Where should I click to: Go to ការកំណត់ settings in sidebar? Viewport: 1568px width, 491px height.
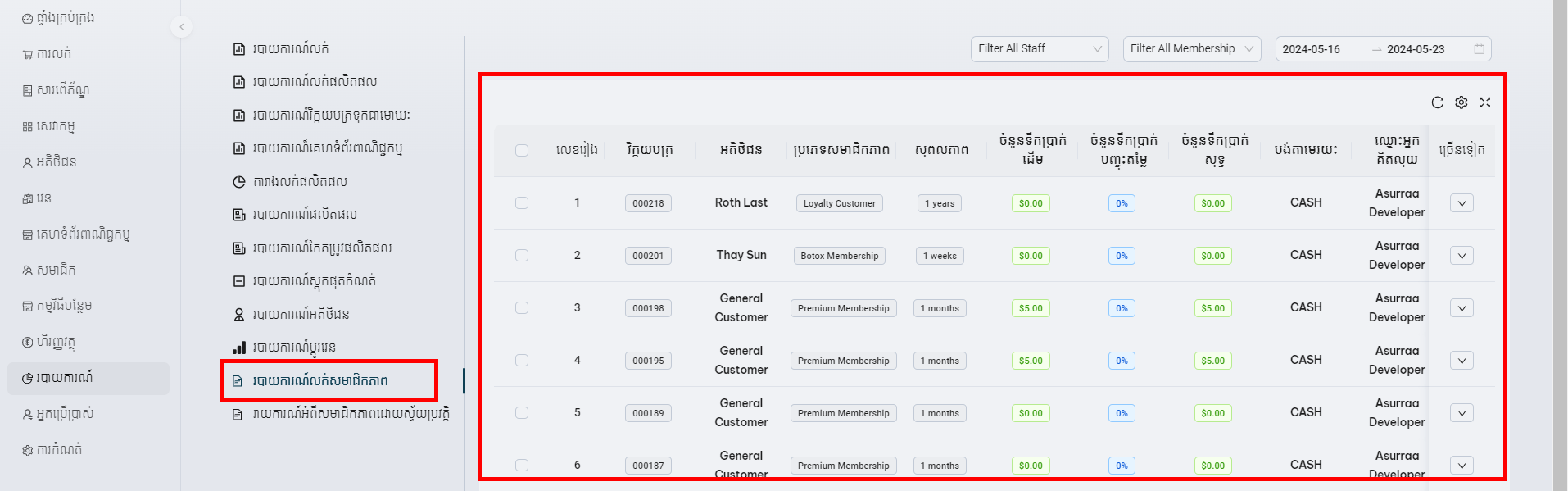tap(59, 450)
